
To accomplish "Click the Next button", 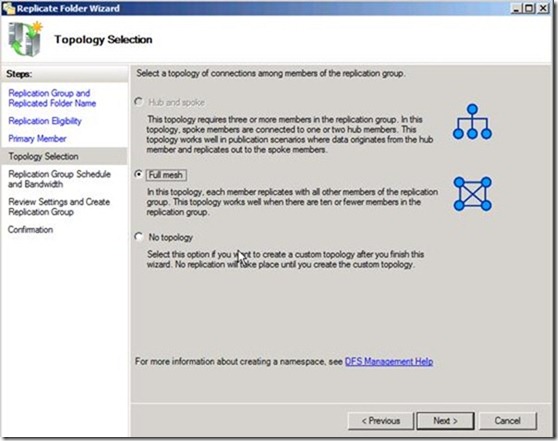I will [x=445, y=421].
